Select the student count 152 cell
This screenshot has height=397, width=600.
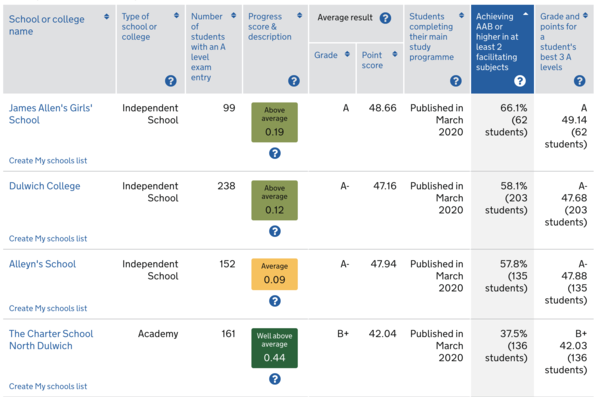(227, 264)
